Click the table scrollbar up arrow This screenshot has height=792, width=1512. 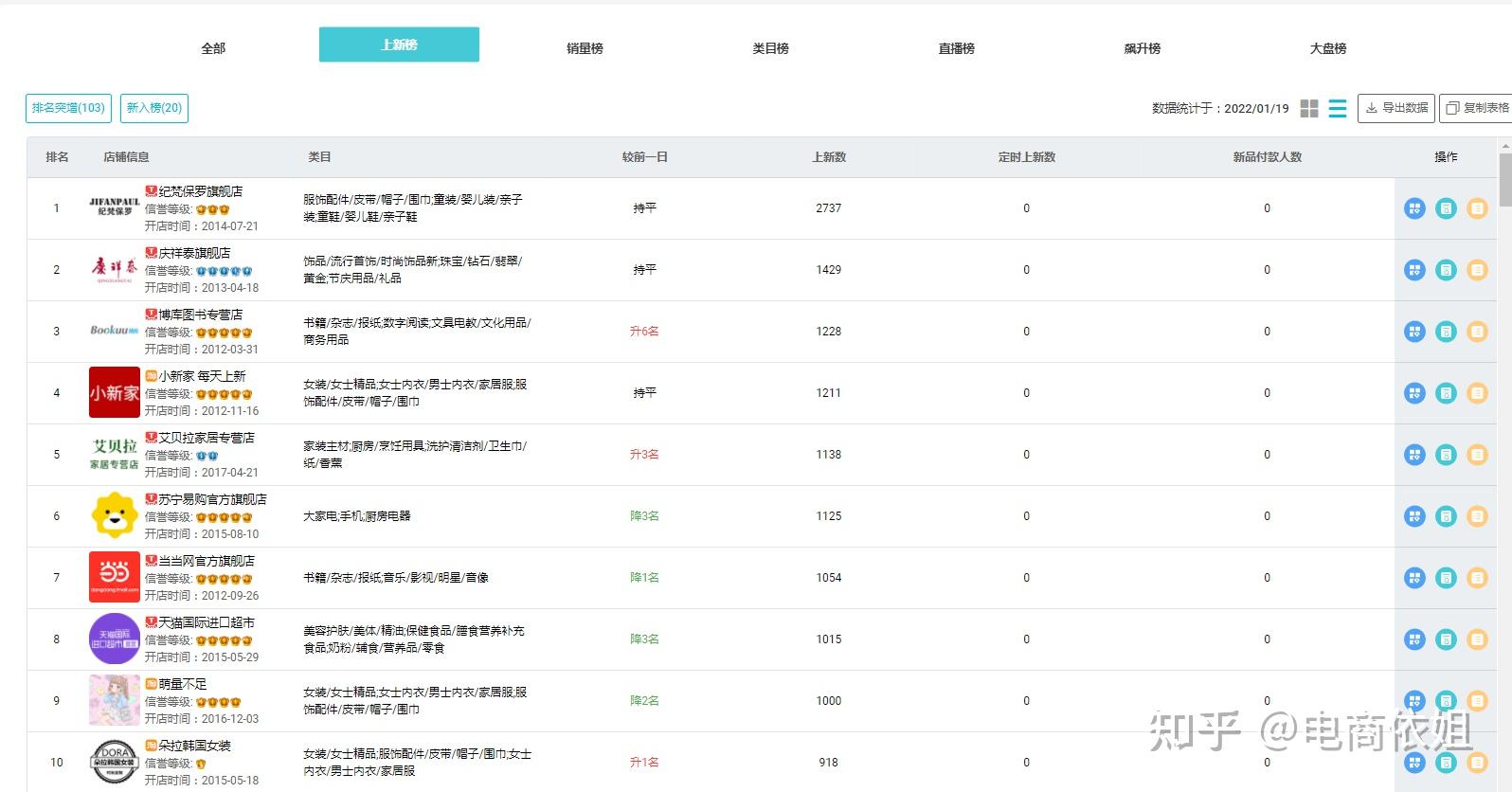pyautogui.click(x=1505, y=146)
